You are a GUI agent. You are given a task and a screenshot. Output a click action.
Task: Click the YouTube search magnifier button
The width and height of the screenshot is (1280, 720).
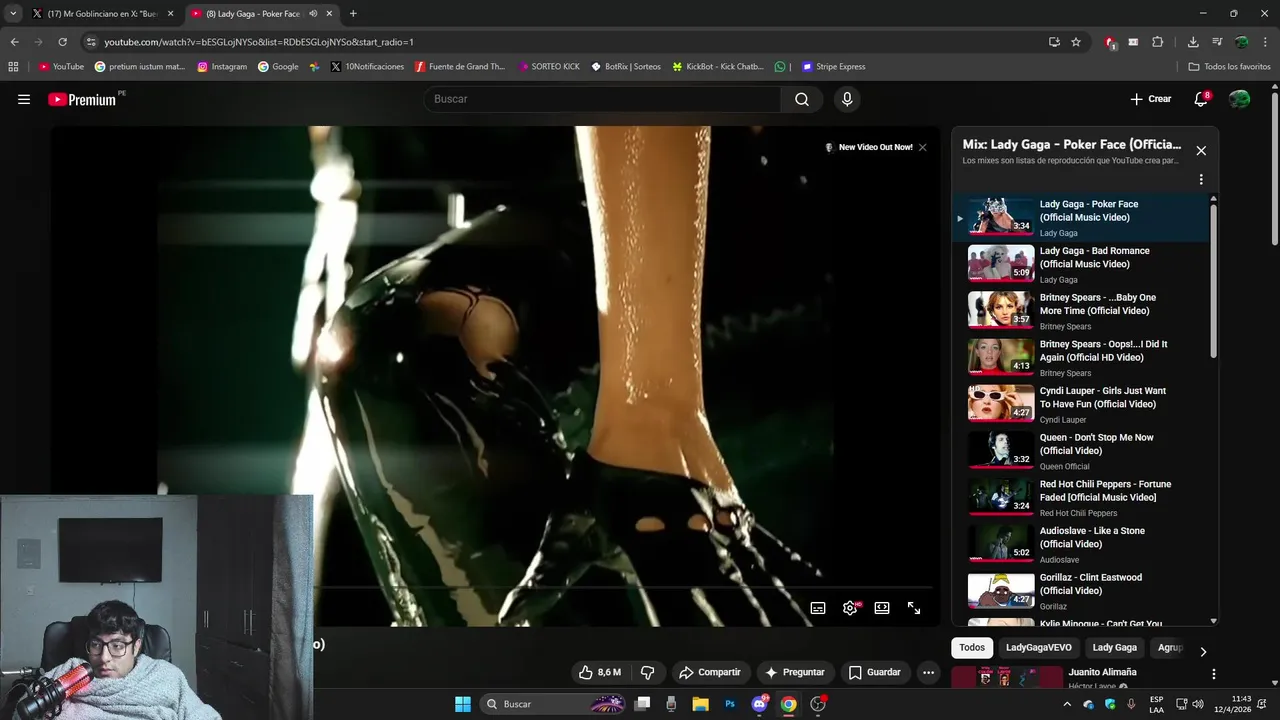[802, 99]
